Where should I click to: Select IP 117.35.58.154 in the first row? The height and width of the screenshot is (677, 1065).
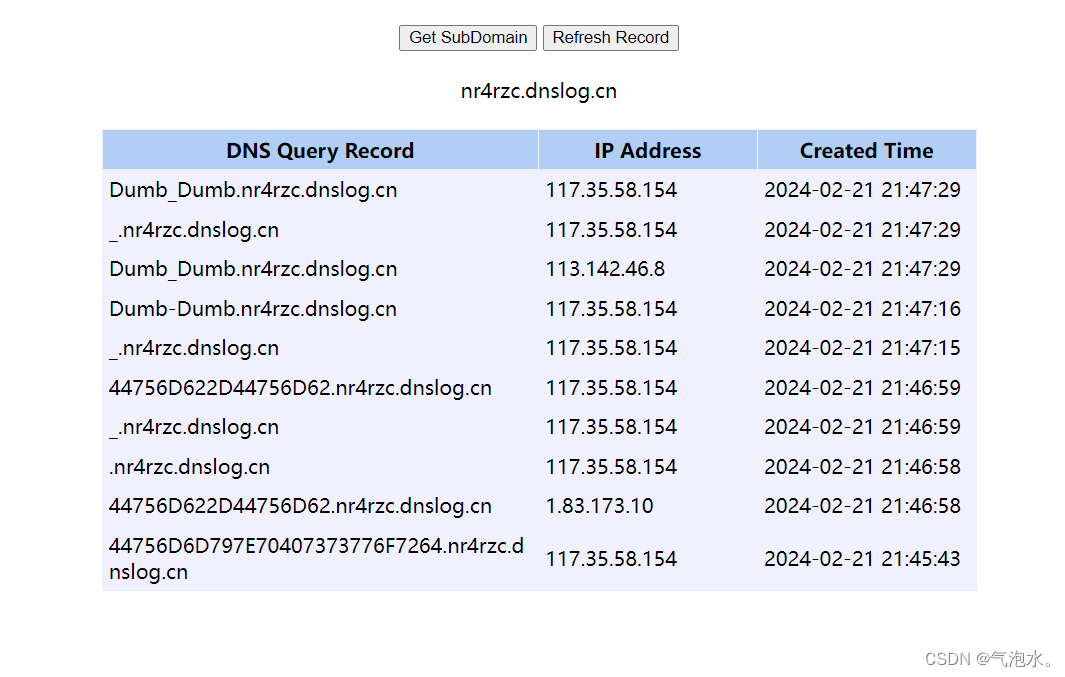point(611,189)
